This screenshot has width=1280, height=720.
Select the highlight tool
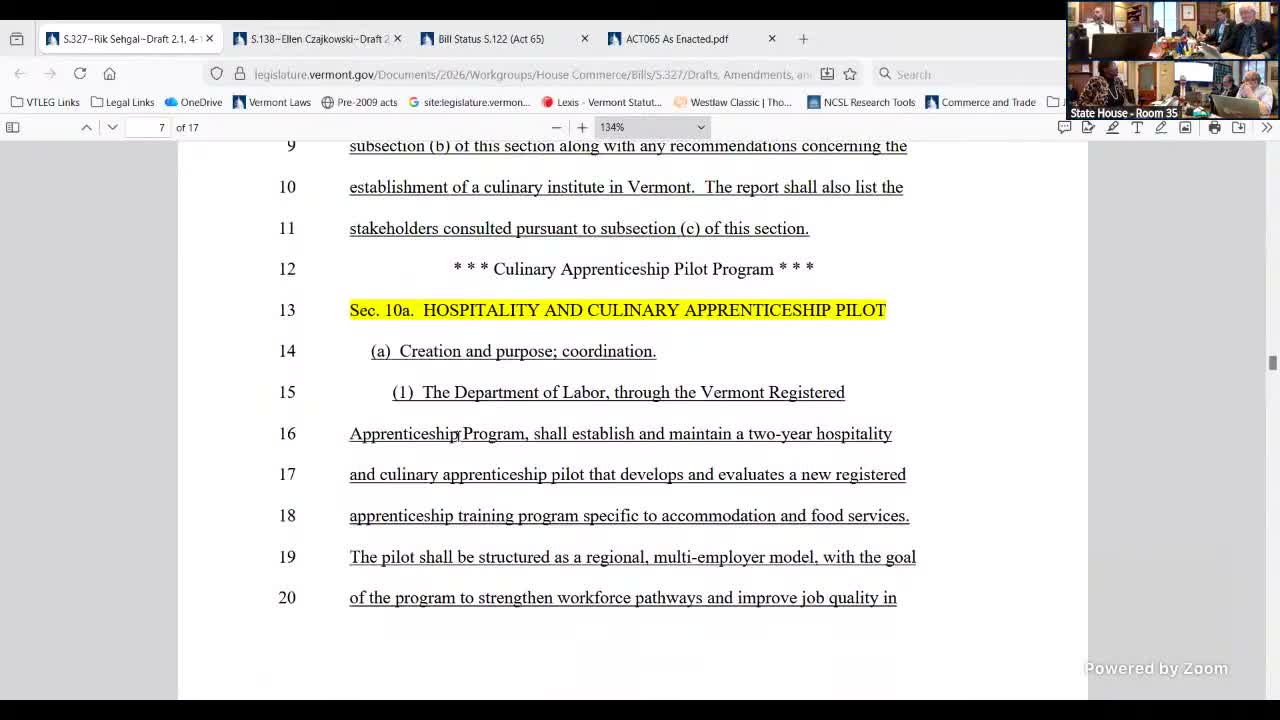click(1112, 127)
